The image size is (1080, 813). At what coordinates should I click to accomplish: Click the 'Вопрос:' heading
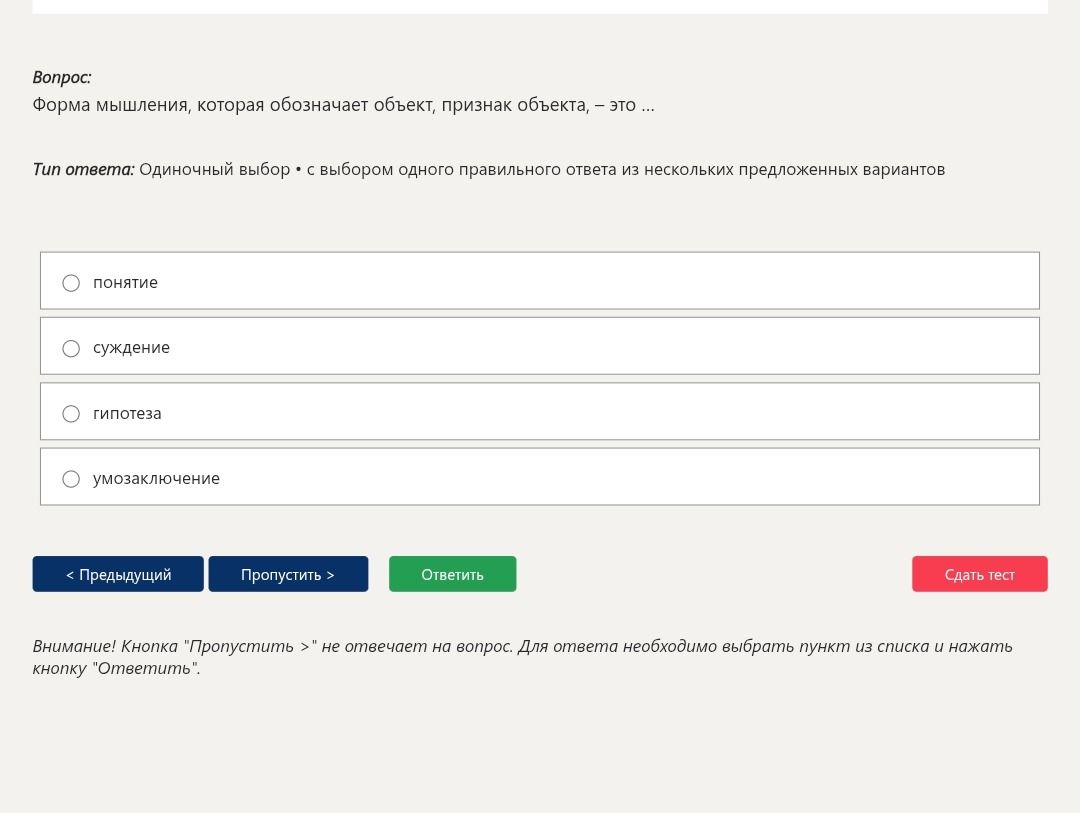point(62,77)
